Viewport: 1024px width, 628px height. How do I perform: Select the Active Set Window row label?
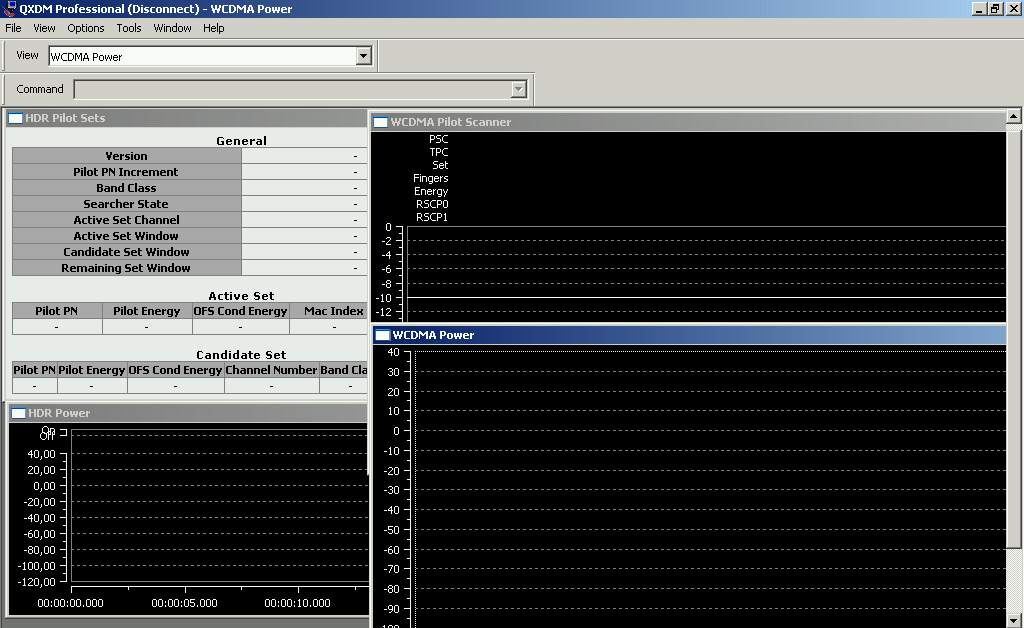pyautogui.click(x=127, y=236)
